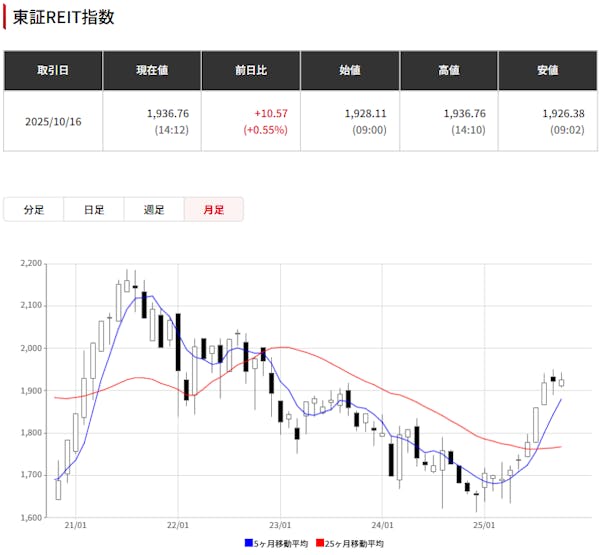
Task: Click the 1,900 y-axis label
Action: 31,390
